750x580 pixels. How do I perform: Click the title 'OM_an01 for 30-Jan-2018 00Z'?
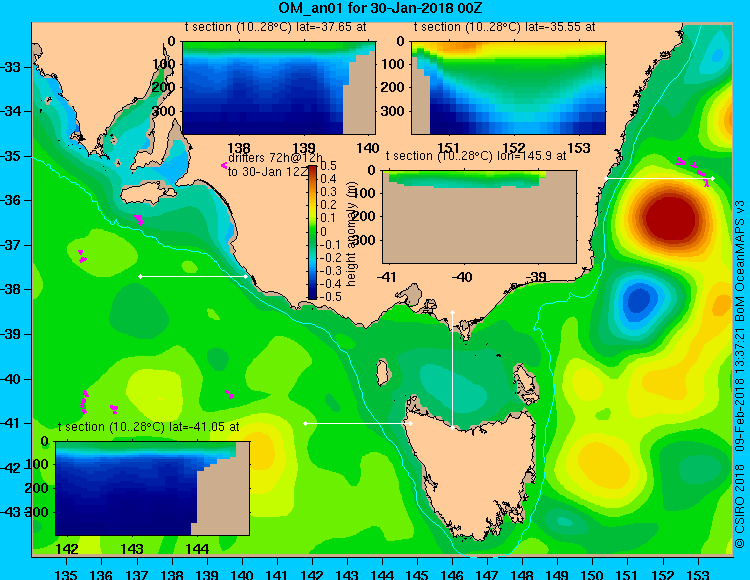(381, 8)
